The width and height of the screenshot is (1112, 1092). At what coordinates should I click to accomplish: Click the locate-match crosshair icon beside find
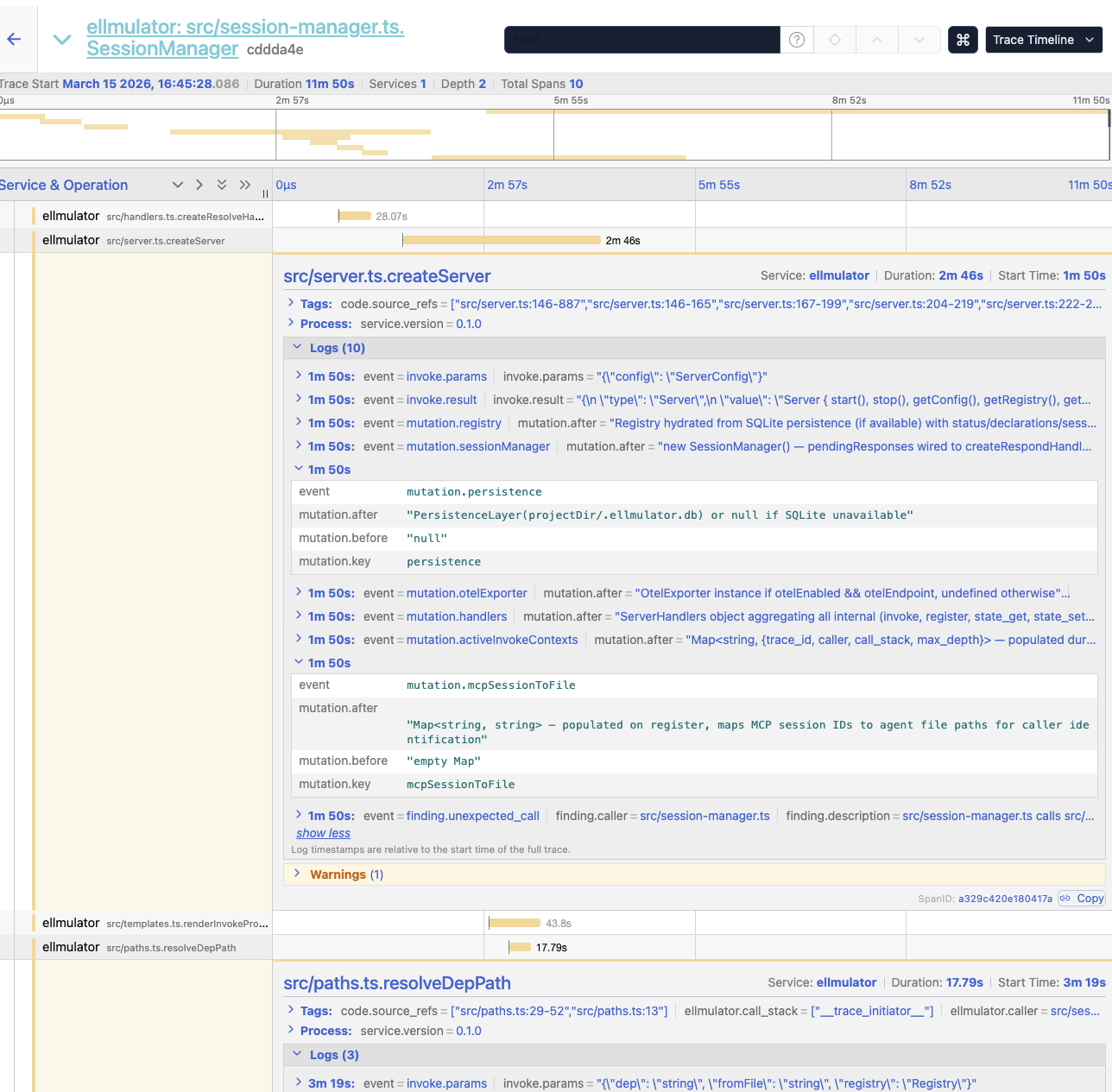(x=833, y=40)
